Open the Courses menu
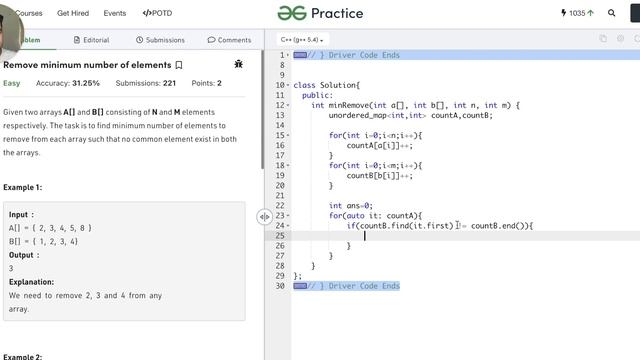The image size is (640, 360). [29, 13]
